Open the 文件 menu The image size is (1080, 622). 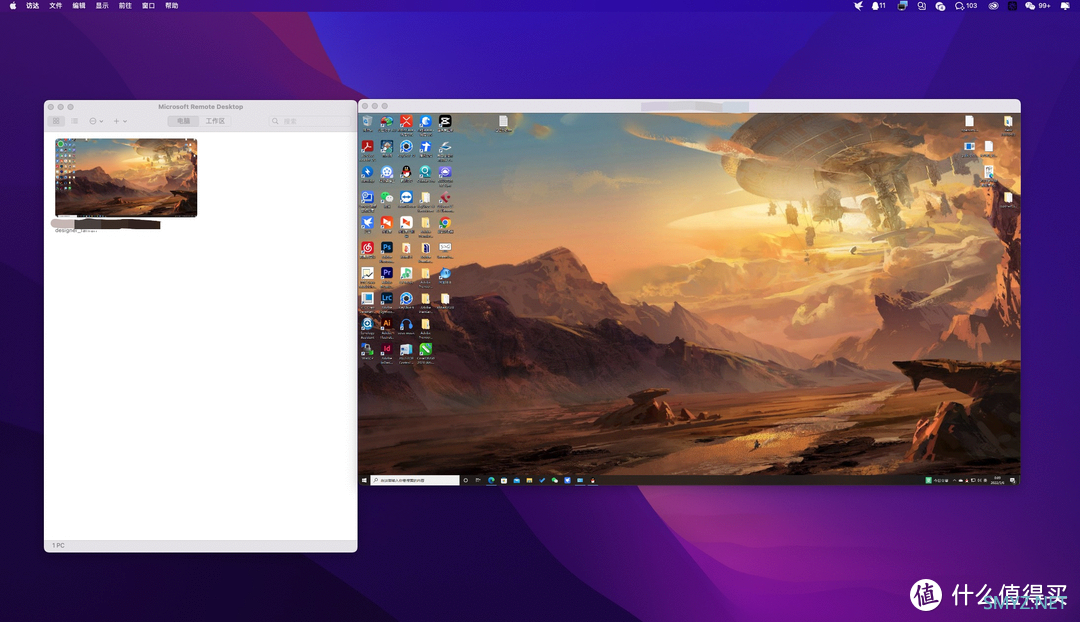(x=56, y=6)
